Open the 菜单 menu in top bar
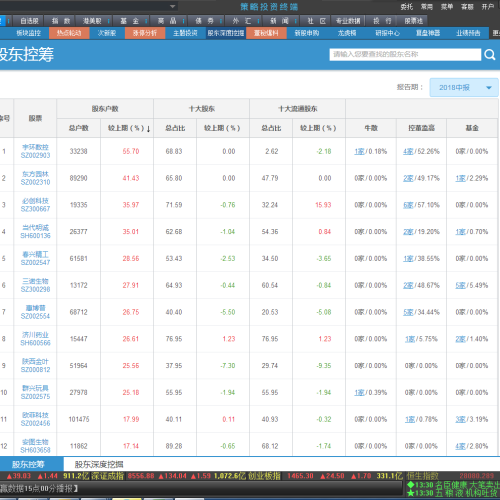The height and width of the screenshot is (500, 500). pyautogui.click(x=447, y=7)
